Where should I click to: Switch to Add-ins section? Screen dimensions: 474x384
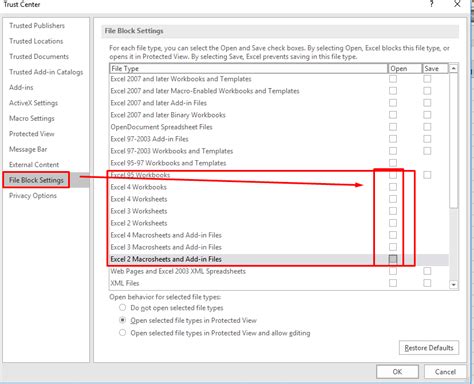21,87
